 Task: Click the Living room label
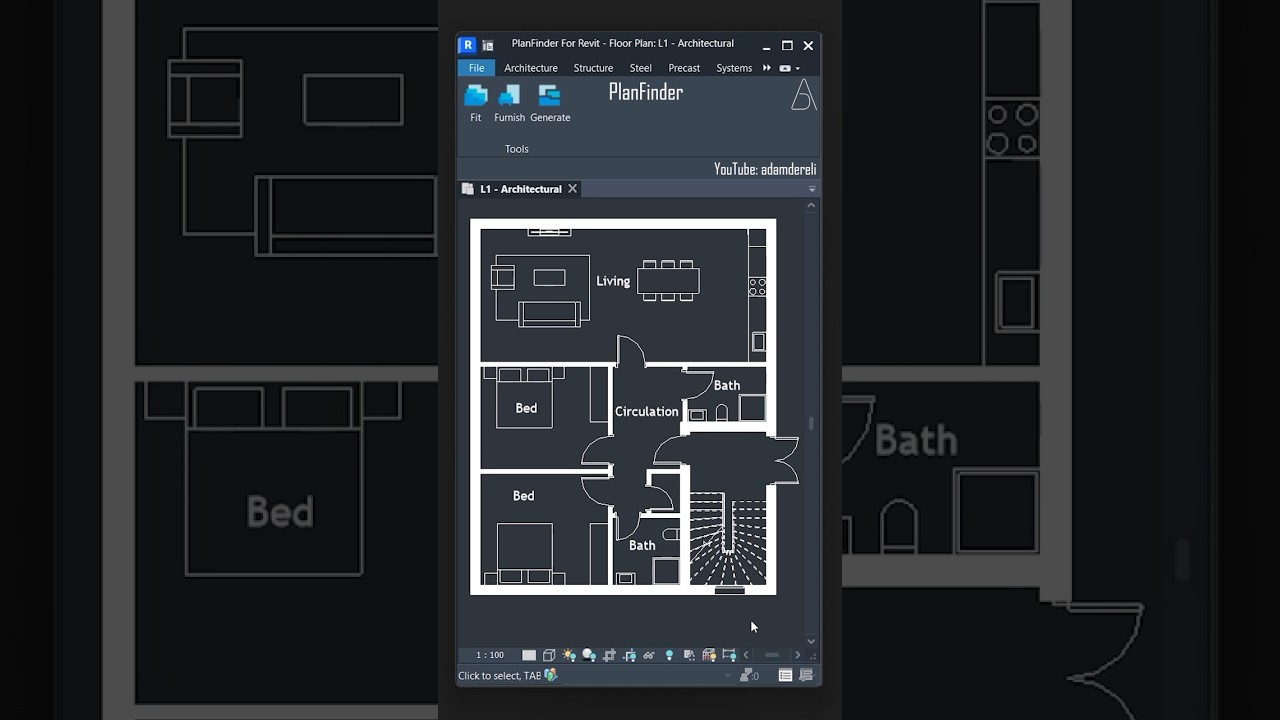pyautogui.click(x=613, y=281)
